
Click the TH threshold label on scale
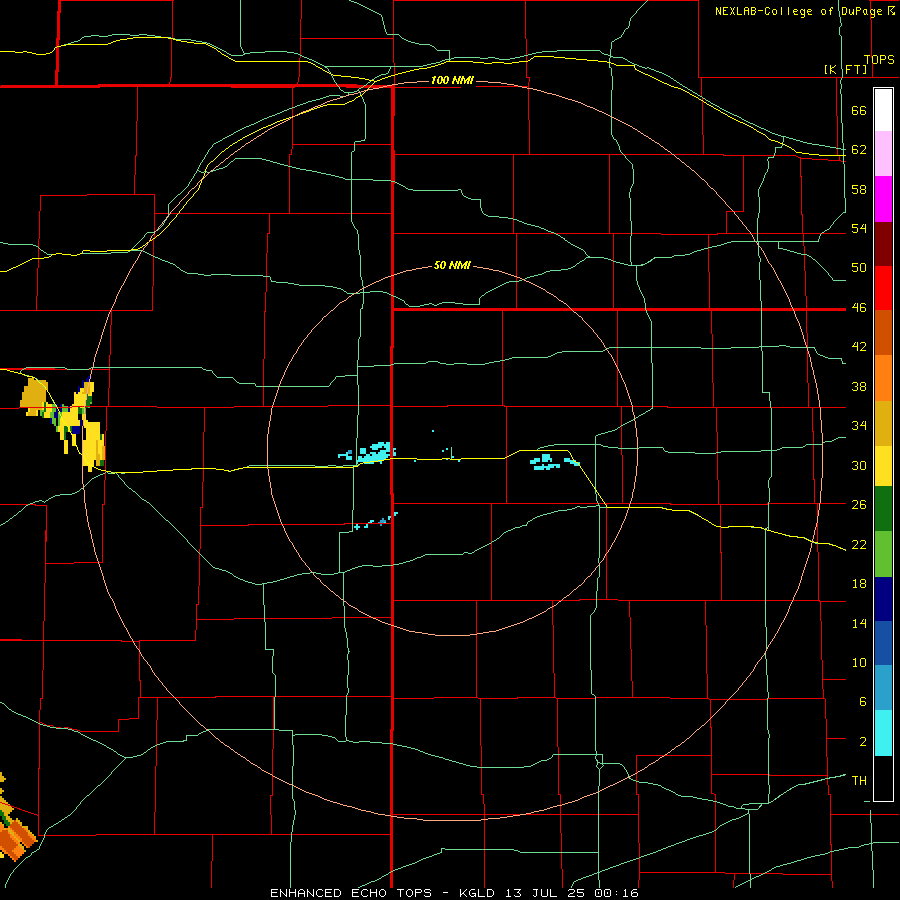pyautogui.click(x=859, y=780)
